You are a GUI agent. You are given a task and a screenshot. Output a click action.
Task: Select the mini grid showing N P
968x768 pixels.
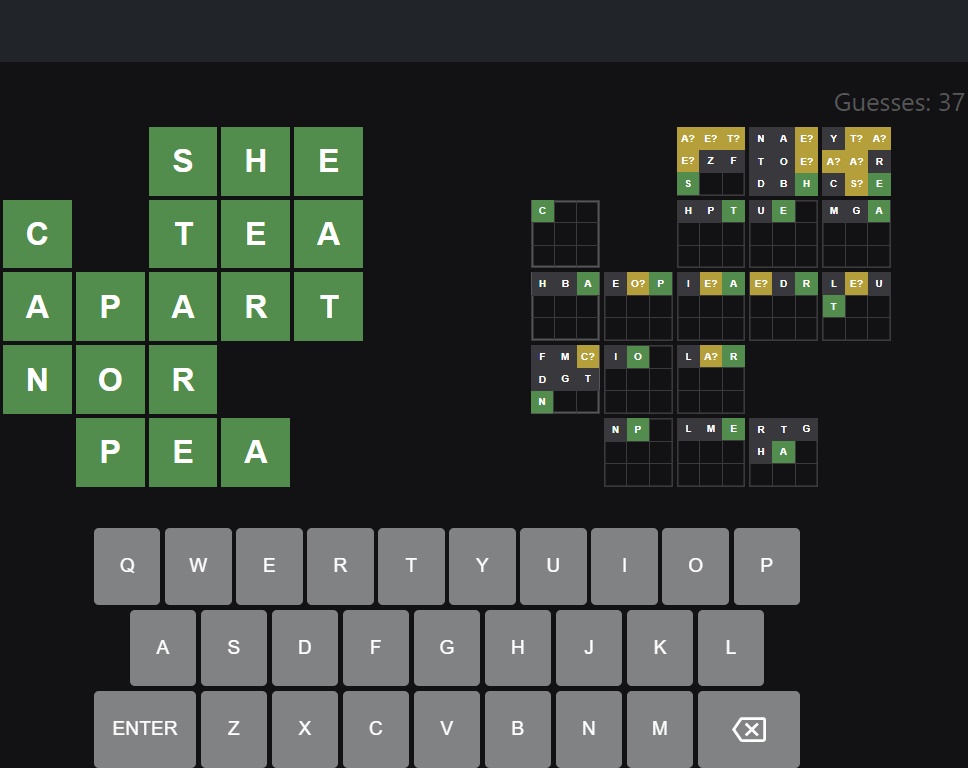638,452
